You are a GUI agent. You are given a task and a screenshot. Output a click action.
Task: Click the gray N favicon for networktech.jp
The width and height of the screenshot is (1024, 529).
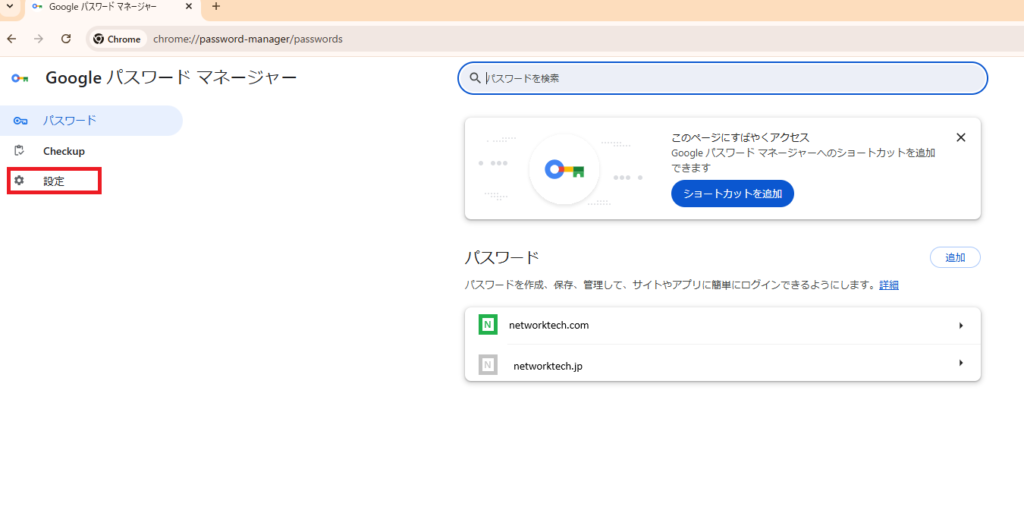pyautogui.click(x=488, y=364)
